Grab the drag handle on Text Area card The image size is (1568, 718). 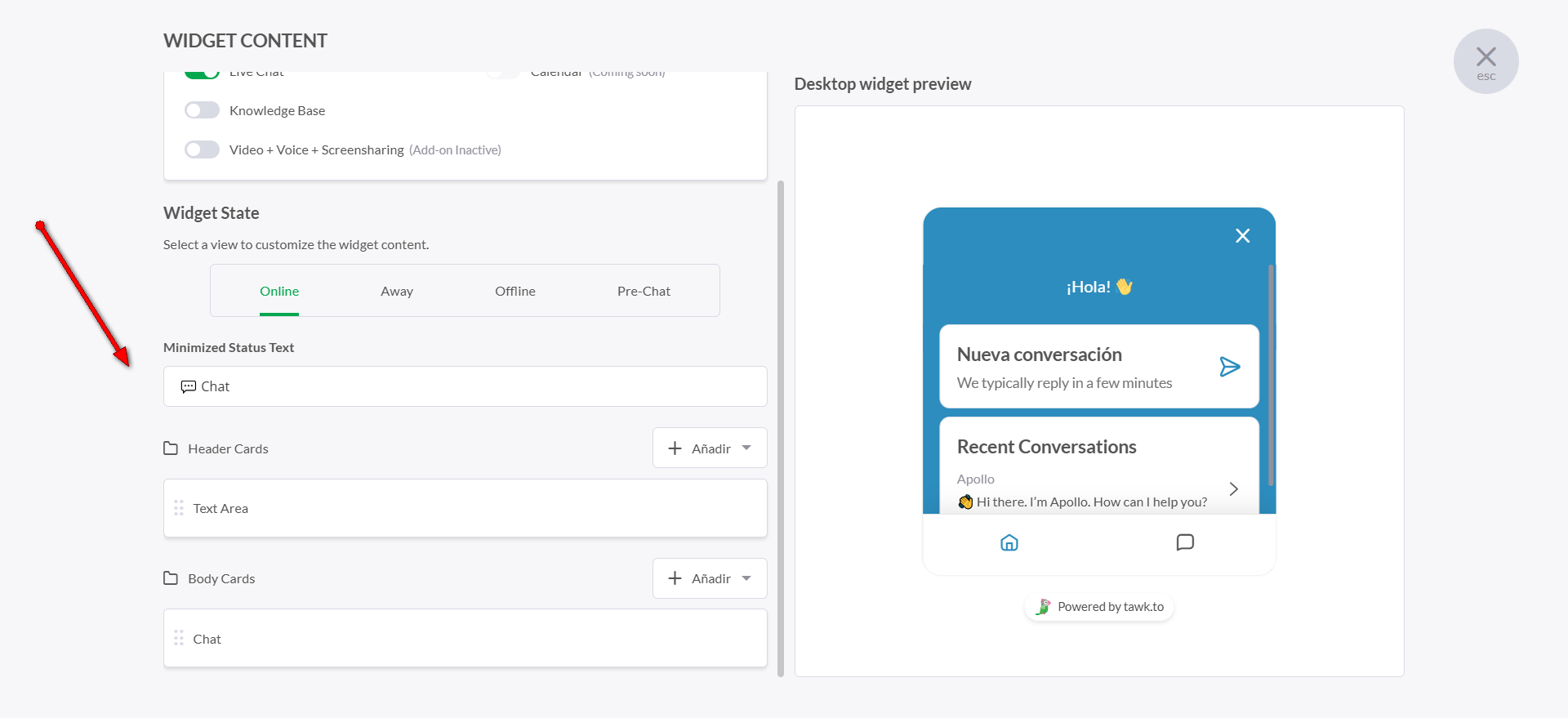tap(179, 508)
